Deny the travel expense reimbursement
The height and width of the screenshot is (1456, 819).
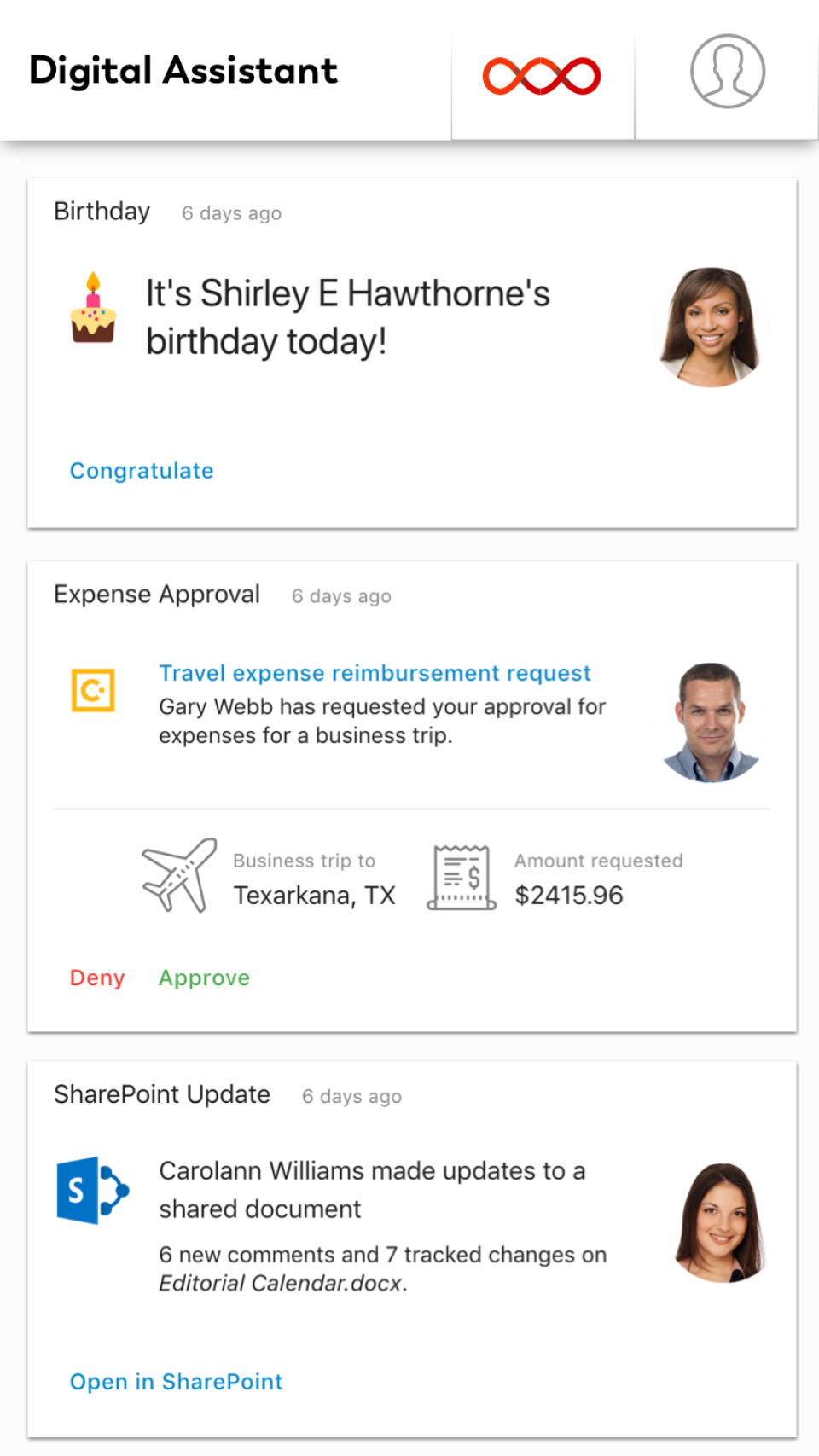pos(96,977)
